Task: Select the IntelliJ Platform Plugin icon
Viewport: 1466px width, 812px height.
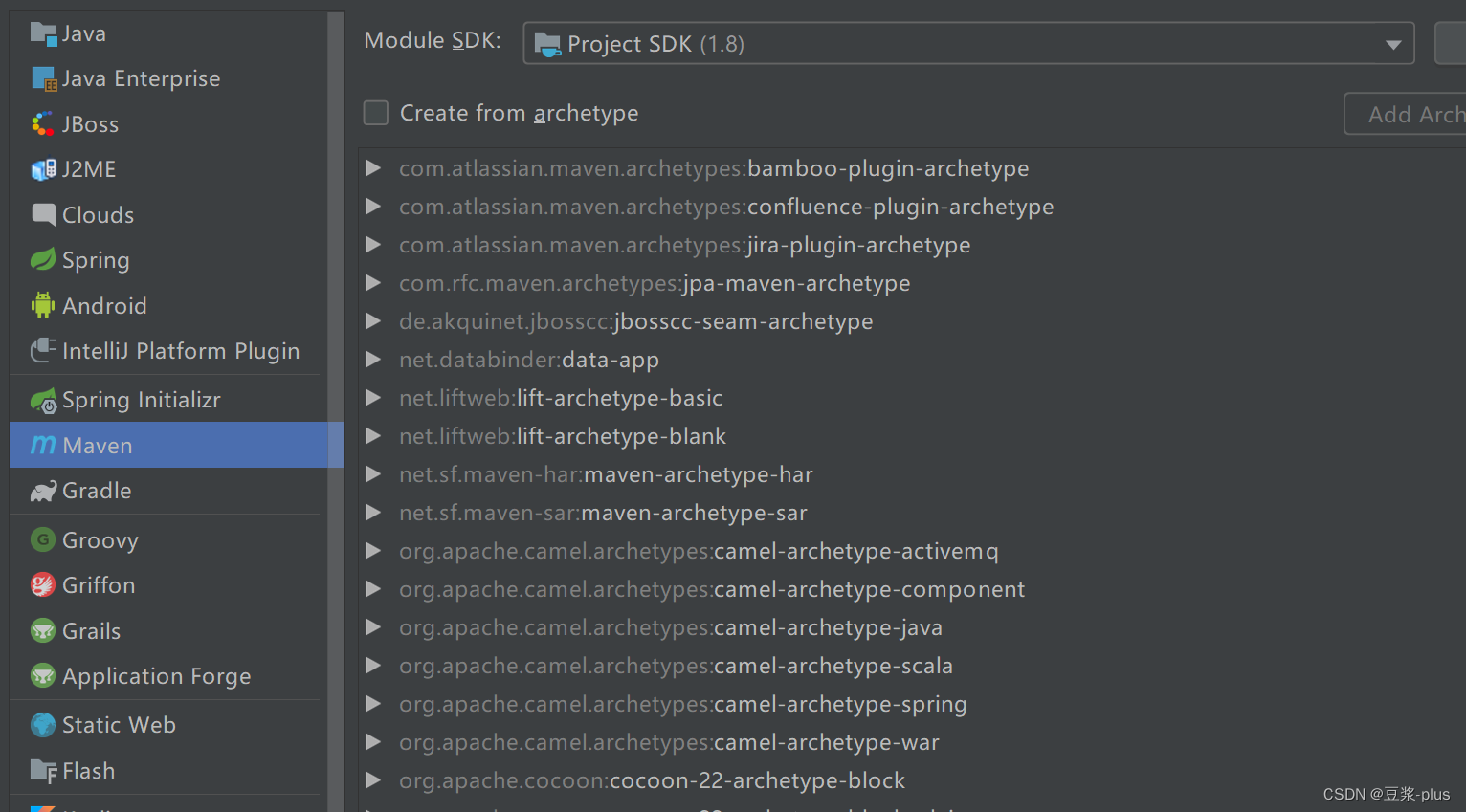Action: [x=43, y=351]
